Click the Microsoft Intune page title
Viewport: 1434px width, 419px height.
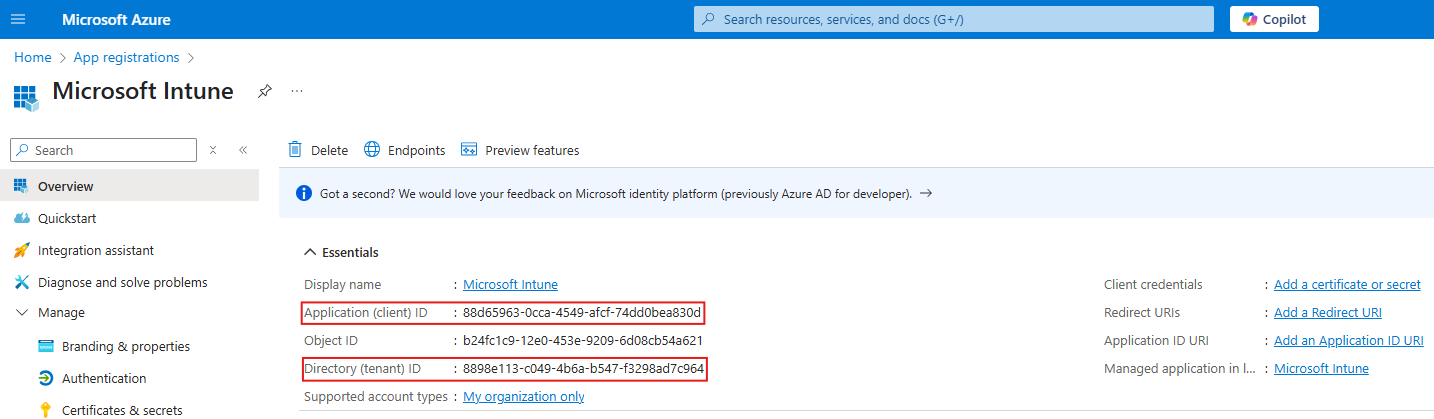(x=142, y=91)
